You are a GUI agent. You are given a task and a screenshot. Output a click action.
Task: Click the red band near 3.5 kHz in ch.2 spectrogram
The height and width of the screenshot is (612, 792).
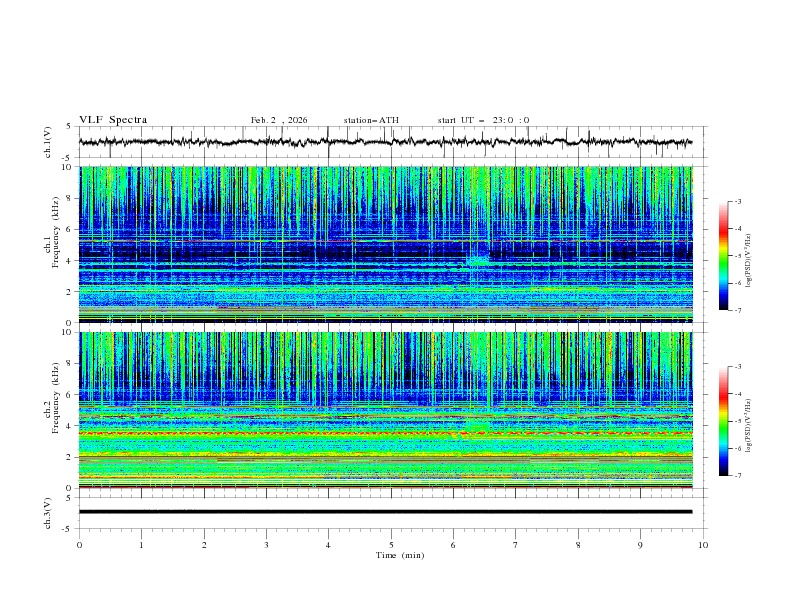click(386, 433)
